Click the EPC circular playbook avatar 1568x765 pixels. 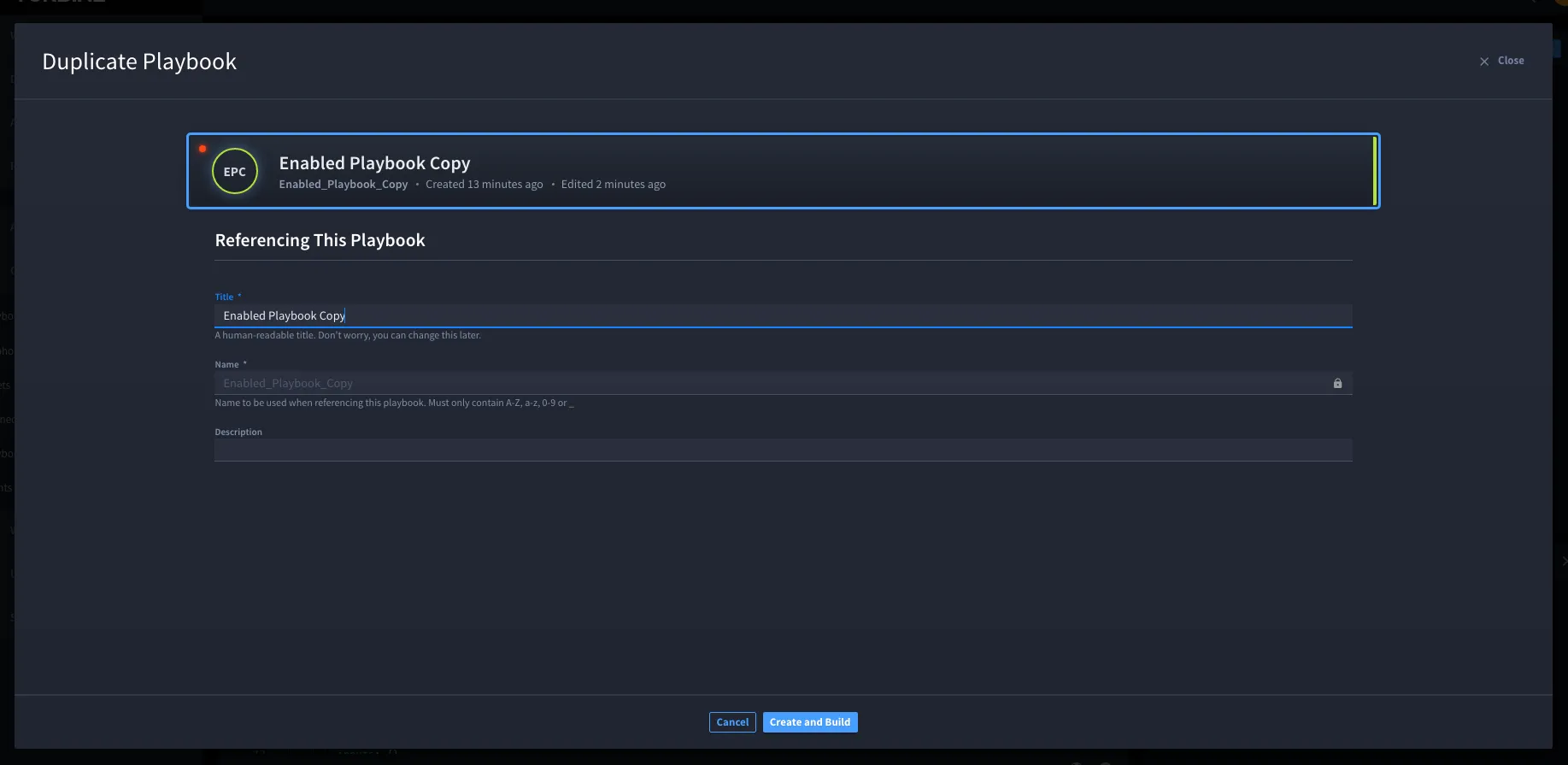pos(235,171)
